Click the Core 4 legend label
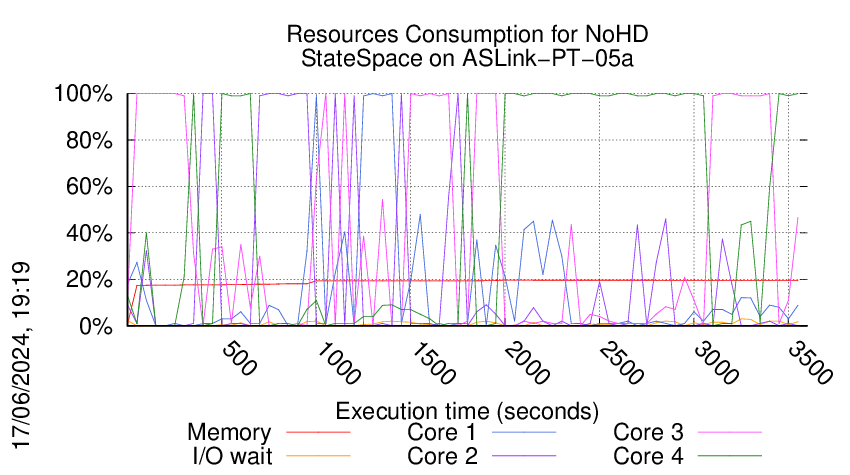The width and height of the screenshot is (850, 475). click(648, 456)
